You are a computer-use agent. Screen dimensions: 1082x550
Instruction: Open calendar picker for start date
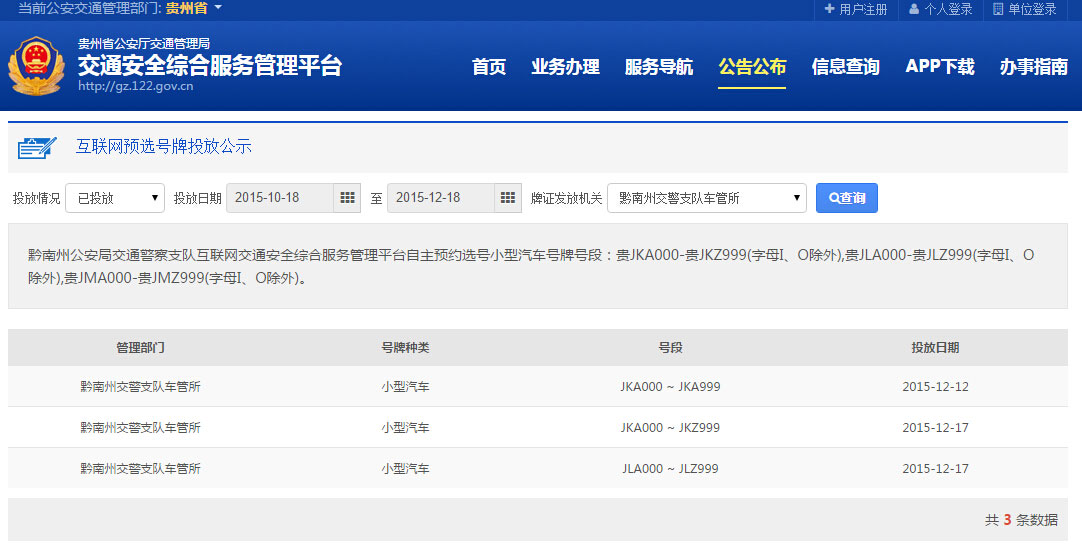(347, 198)
